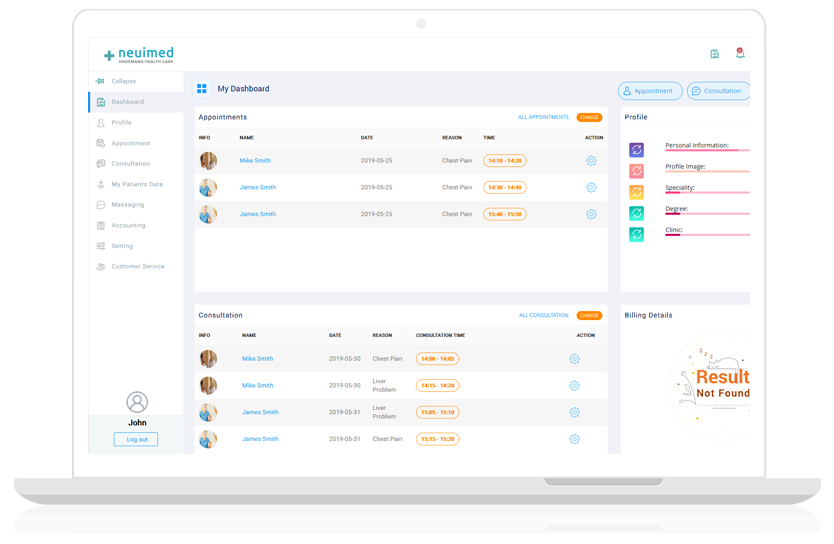The height and width of the screenshot is (544, 834).
Task: Click the gear for the 15:40 - 15:50 appointment
Action: coord(591,214)
